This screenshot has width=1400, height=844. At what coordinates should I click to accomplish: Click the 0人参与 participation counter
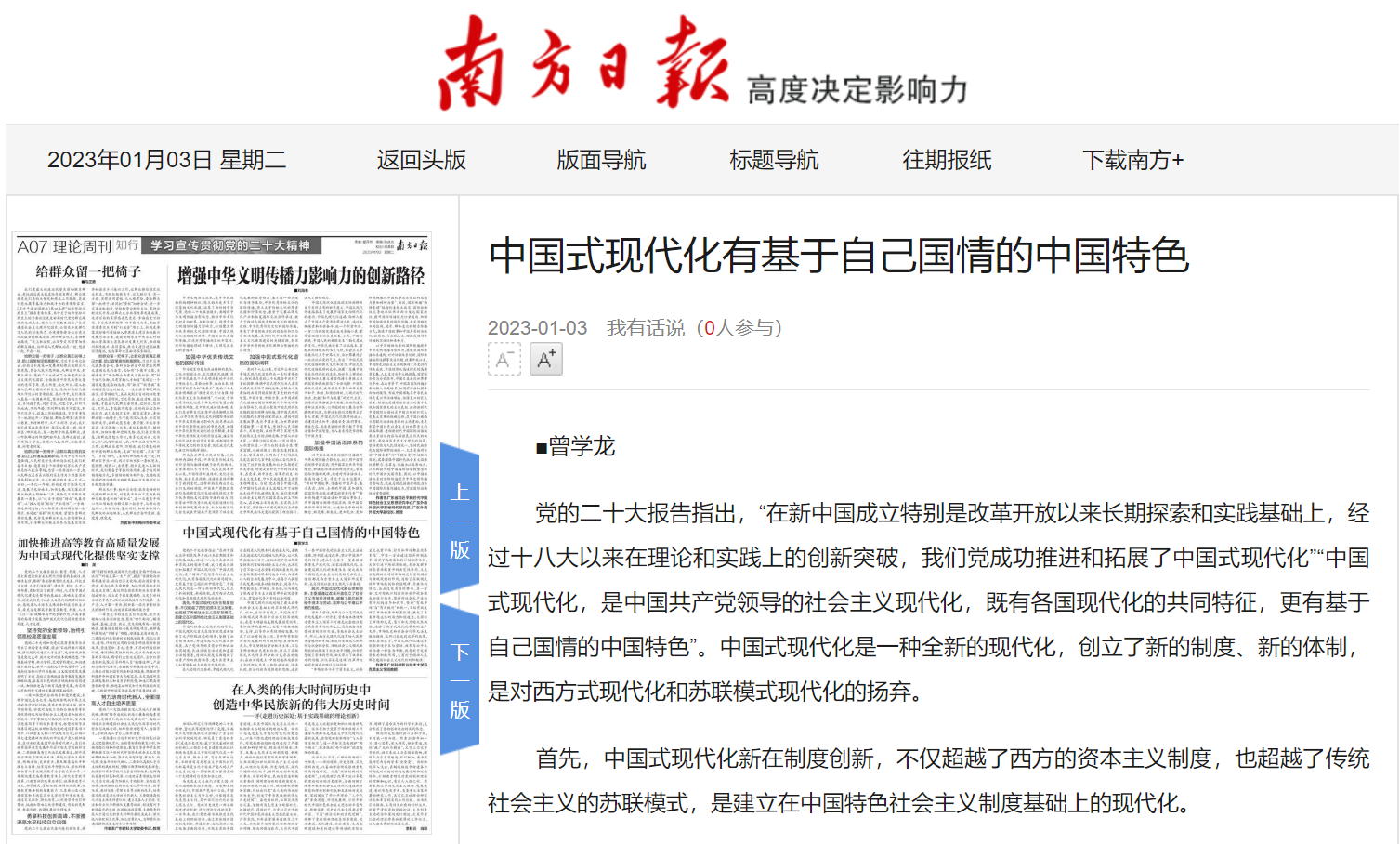[739, 327]
